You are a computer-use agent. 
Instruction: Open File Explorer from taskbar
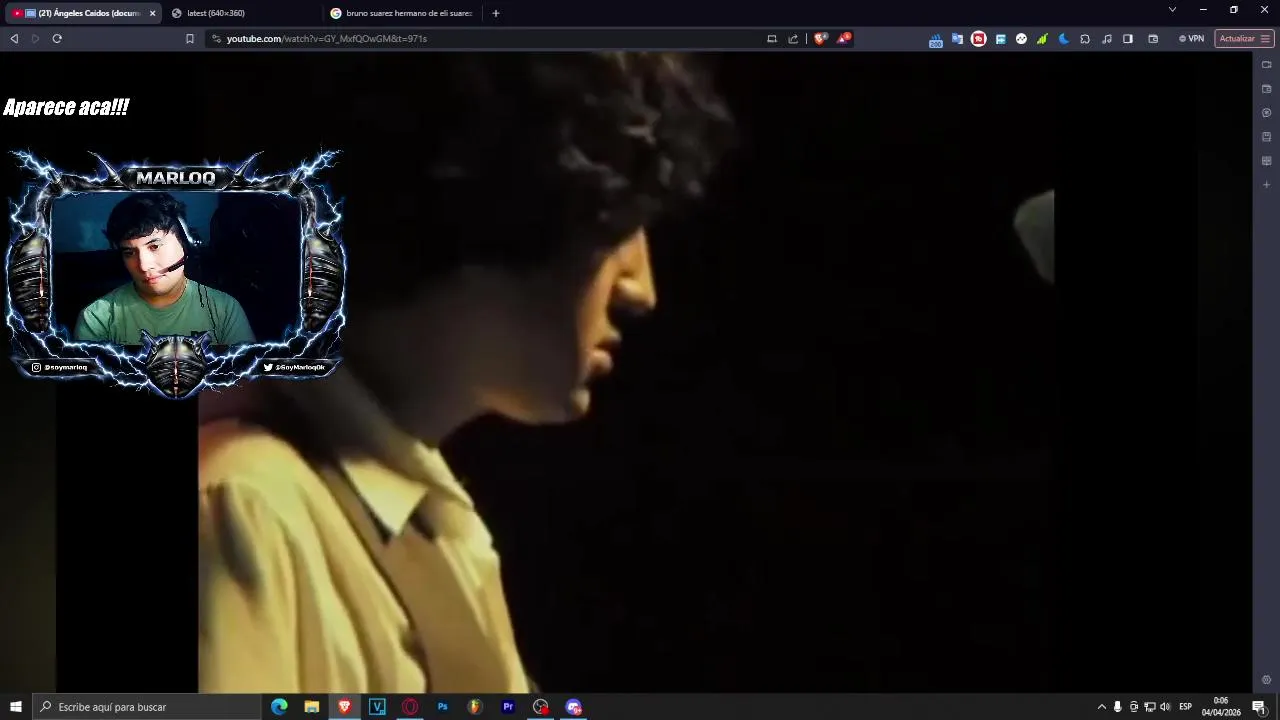312,707
